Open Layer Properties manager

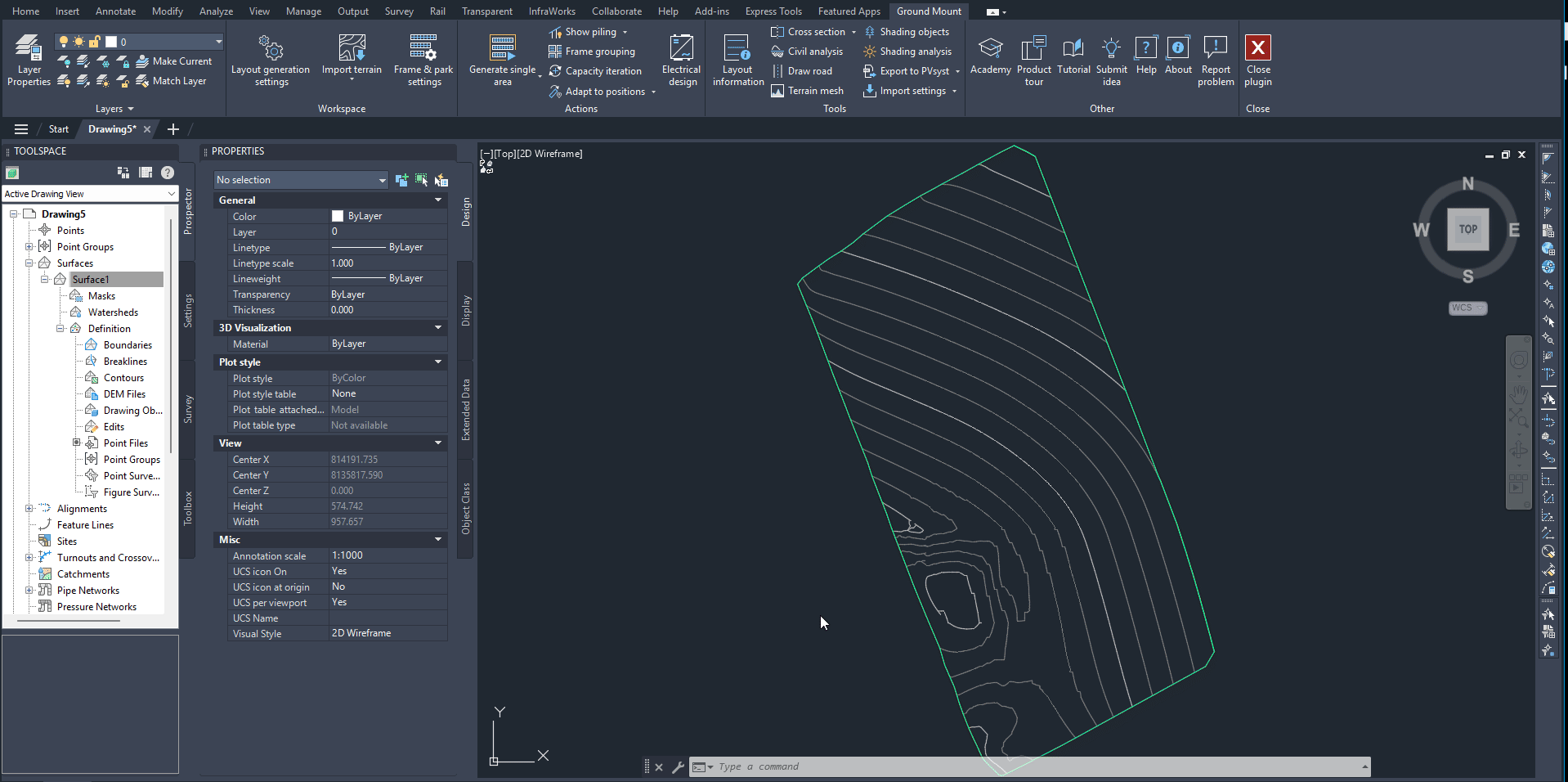point(29,60)
